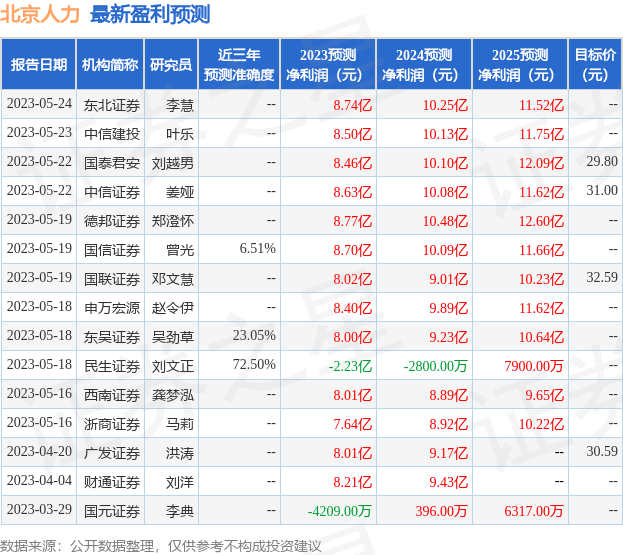
Task: Click the -2.23亿 net profit value
Action: click(350, 365)
